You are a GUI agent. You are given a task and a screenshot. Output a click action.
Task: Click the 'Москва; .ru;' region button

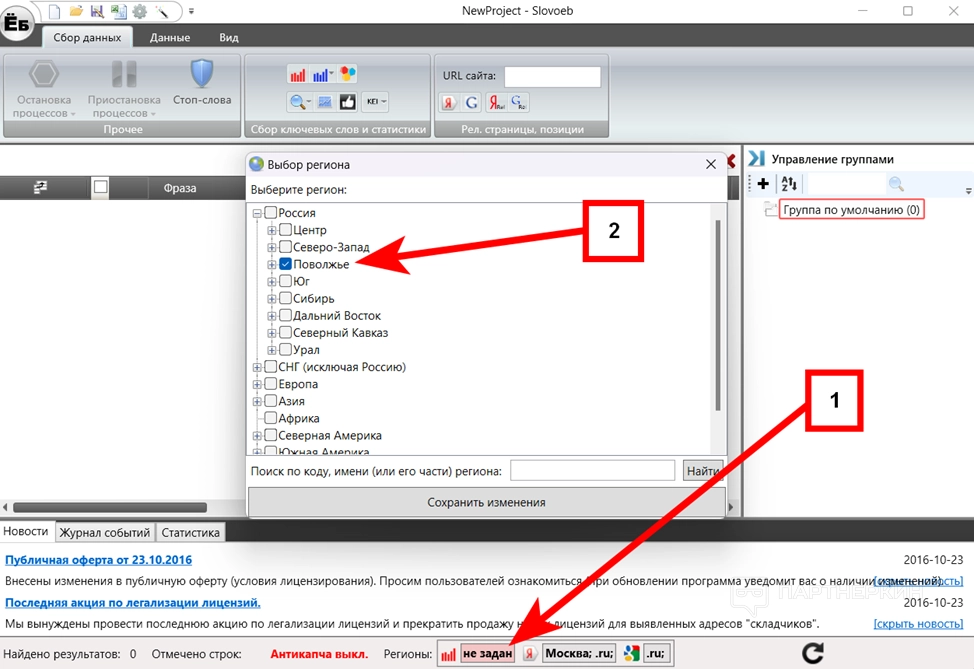pyautogui.click(x=580, y=653)
